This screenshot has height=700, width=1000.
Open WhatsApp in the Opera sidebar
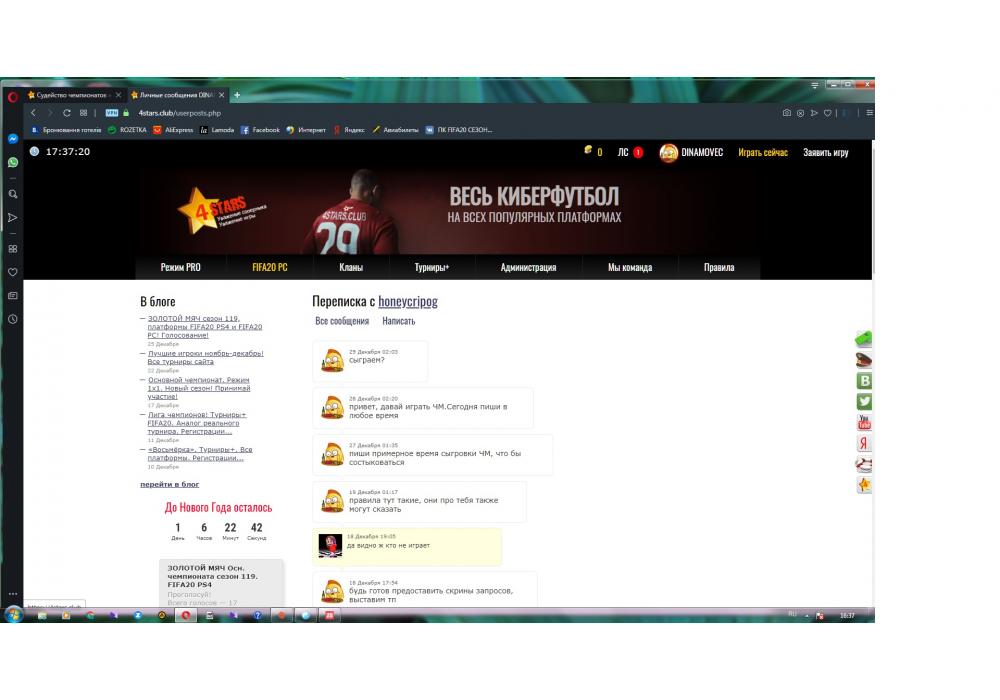click(x=13, y=162)
